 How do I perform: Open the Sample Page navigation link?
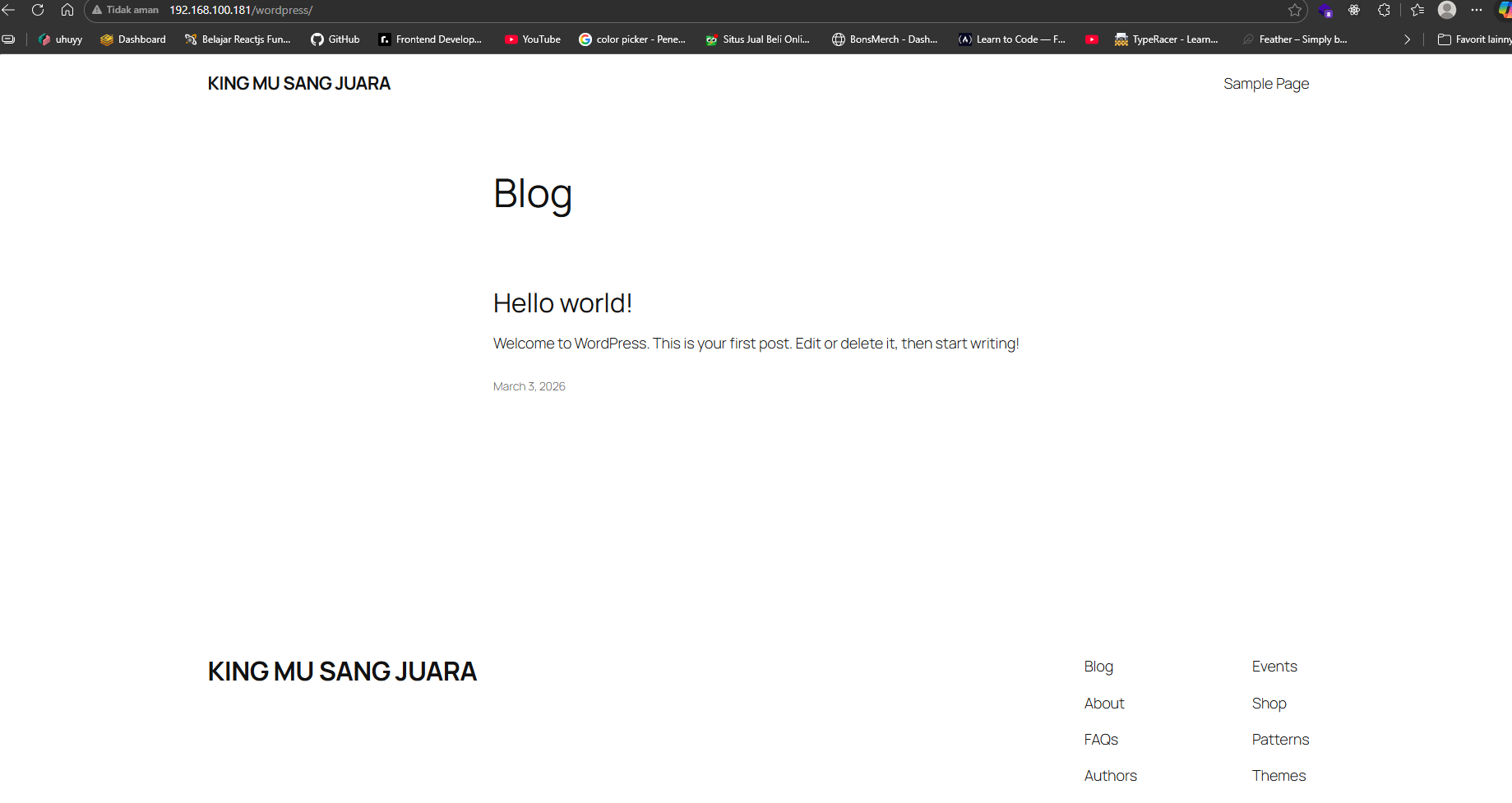pos(1266,84)
